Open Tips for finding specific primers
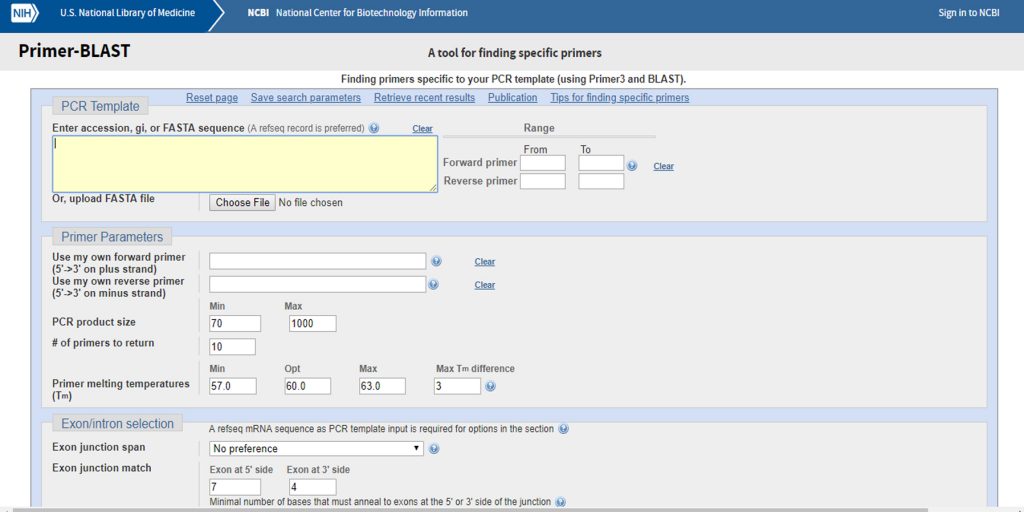This screenshot has width=1024, height=512. click(x=620, y=97)
